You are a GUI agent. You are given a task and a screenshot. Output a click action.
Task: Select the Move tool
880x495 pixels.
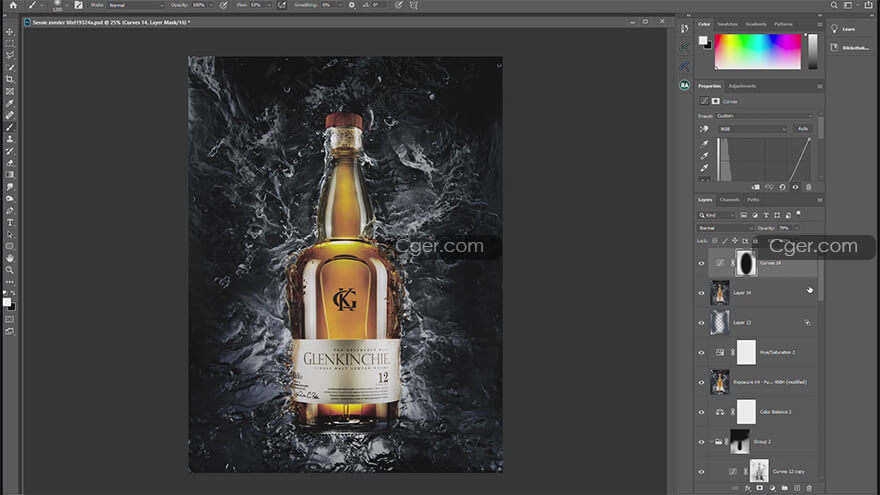[10, 31]
